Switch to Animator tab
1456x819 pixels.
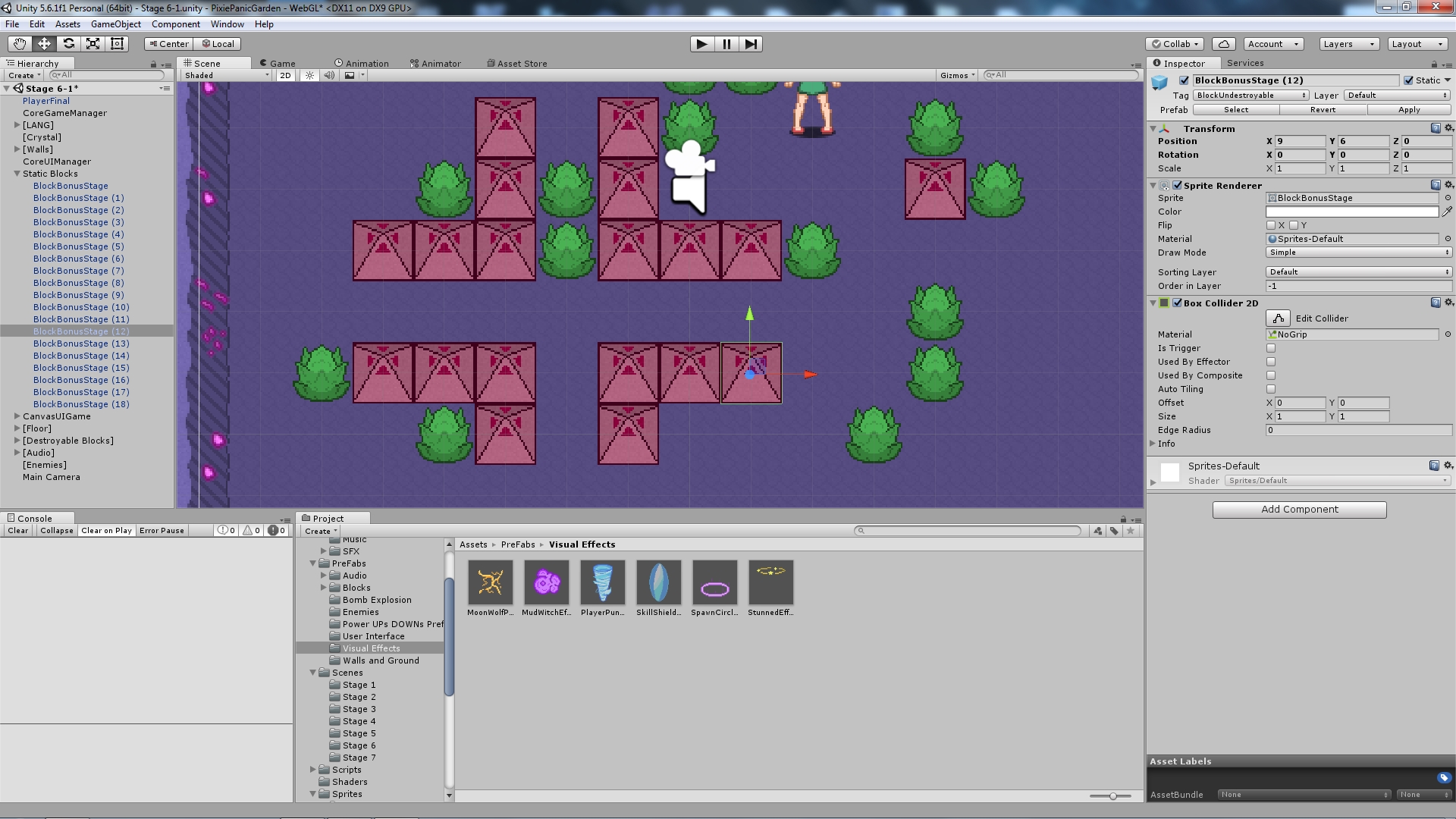[x=435, y=64]
